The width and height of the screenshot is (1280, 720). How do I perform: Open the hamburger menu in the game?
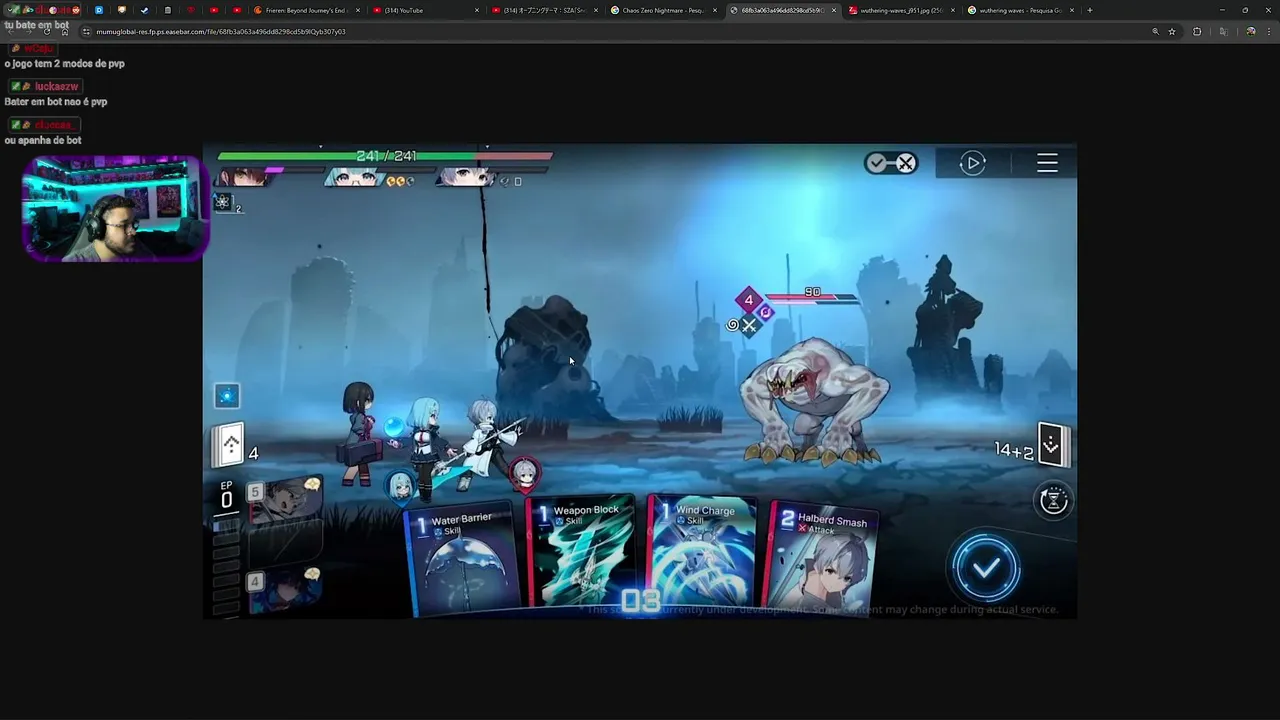(1047, 163)
